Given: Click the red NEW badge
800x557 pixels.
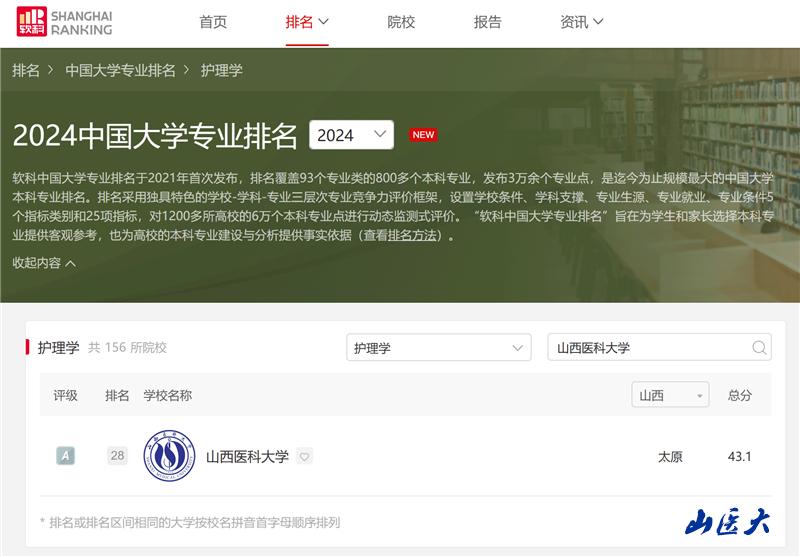Looking at the screenshot, I should click(x=423, y=135).
